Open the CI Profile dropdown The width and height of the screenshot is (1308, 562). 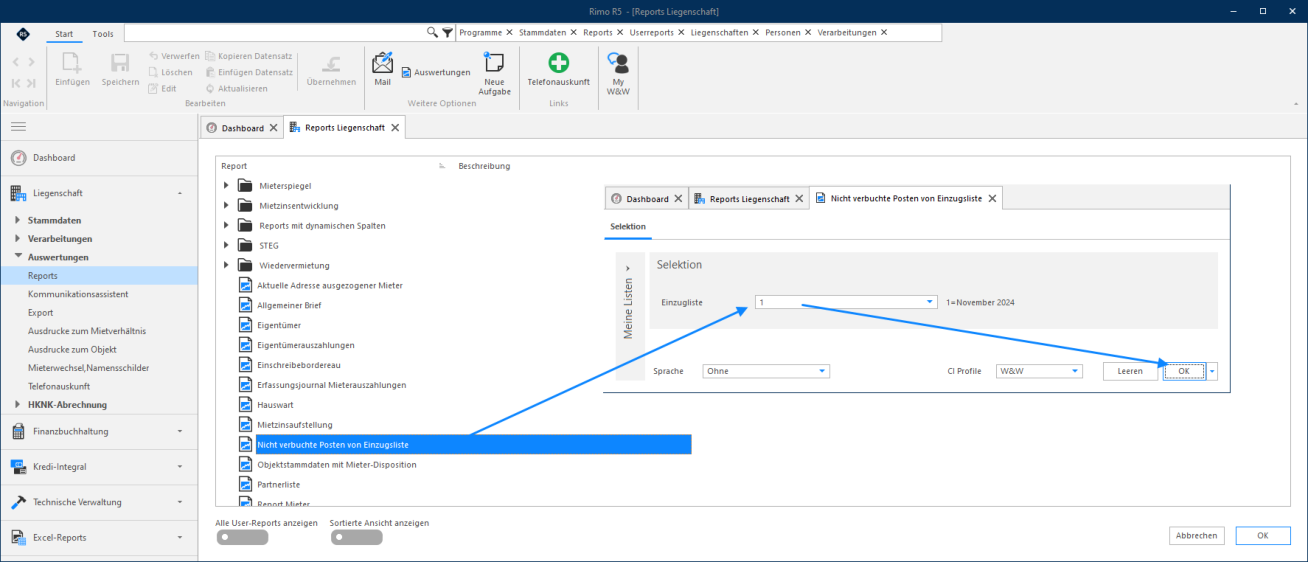1075,371
